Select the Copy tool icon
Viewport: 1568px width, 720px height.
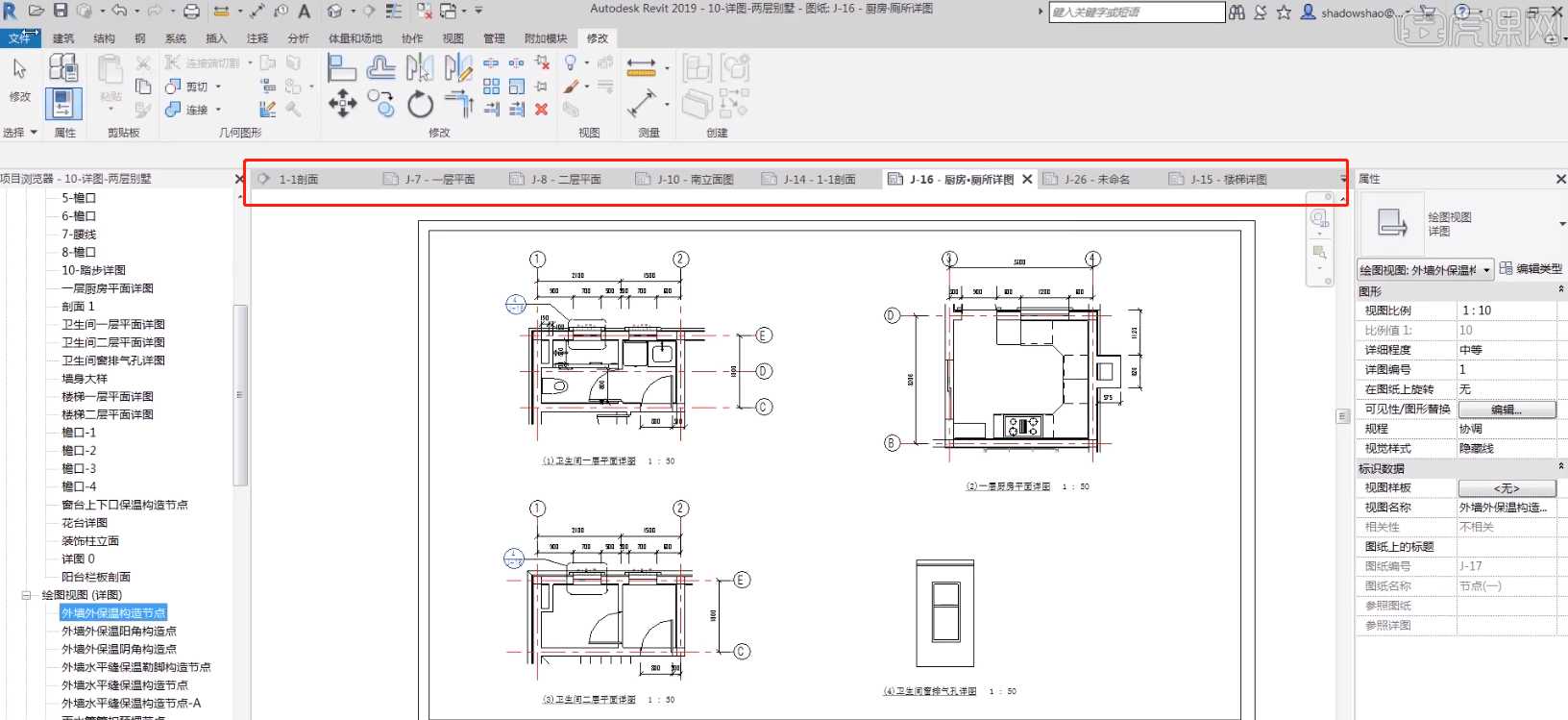pos(380,104)
